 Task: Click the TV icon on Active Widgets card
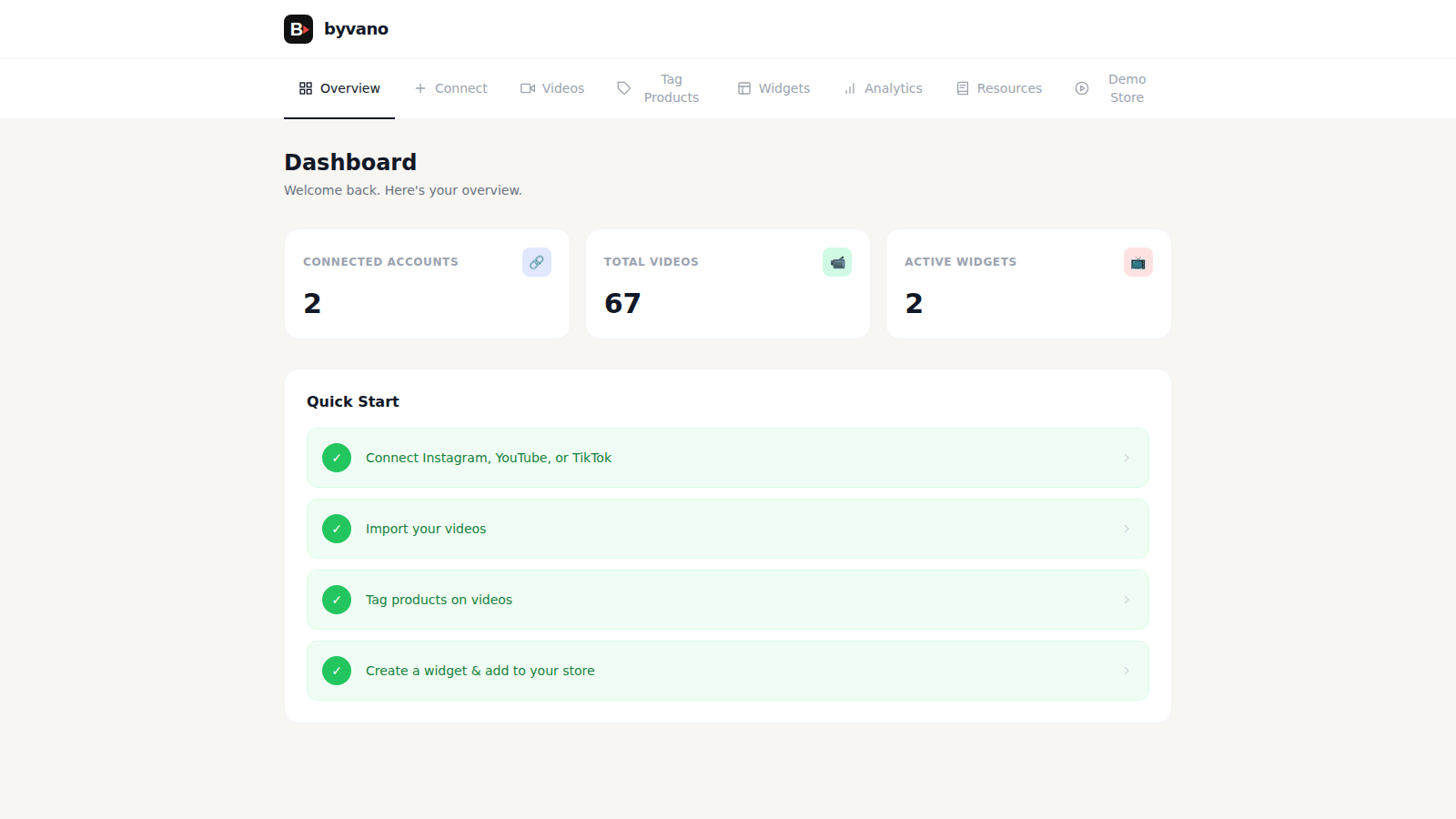coord(1137,262)
